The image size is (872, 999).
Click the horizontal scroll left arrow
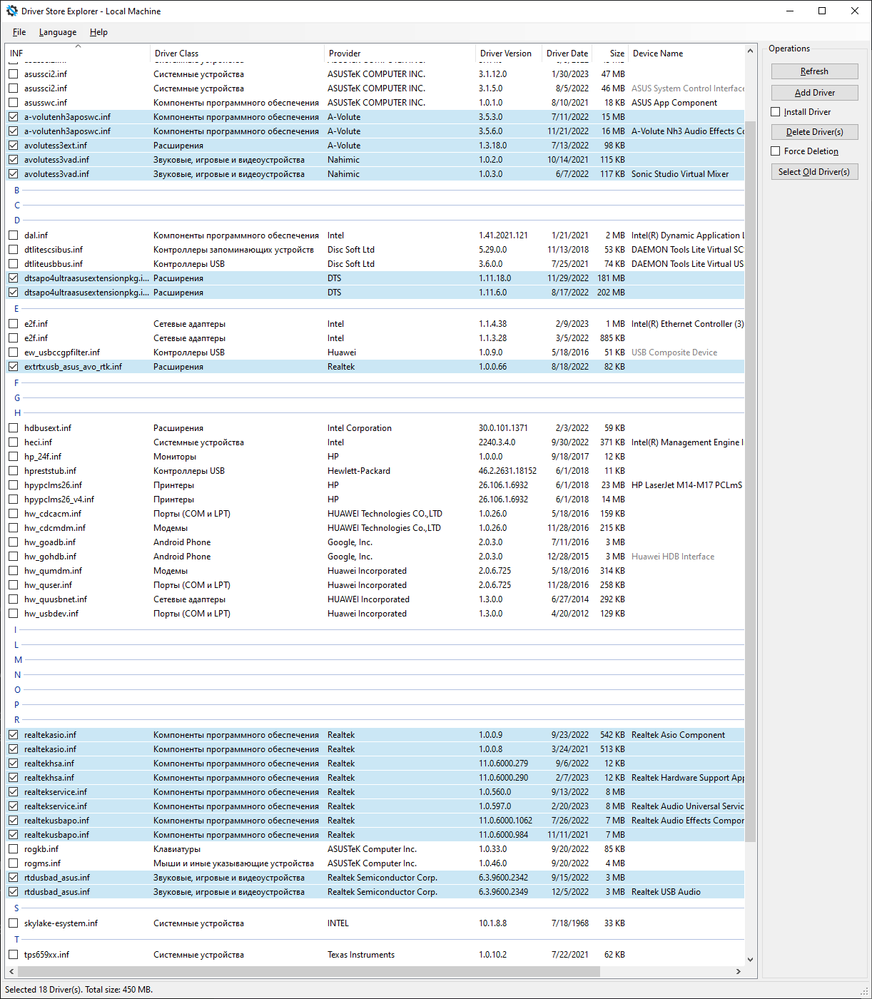[11, 972]
